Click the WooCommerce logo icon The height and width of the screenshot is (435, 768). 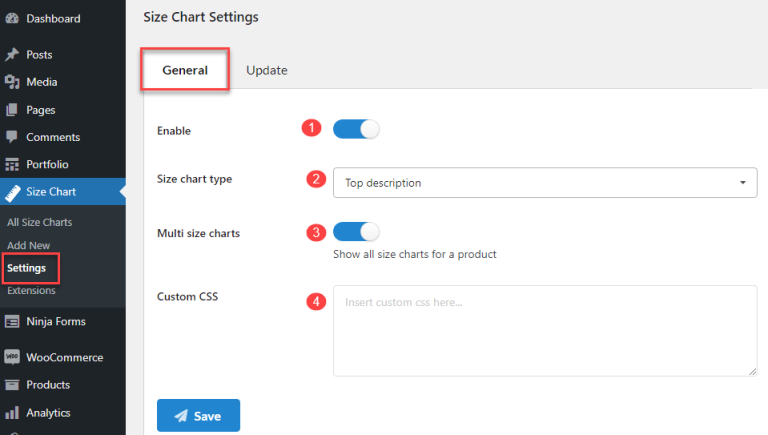pyautogui.click(x=12, y=357)
